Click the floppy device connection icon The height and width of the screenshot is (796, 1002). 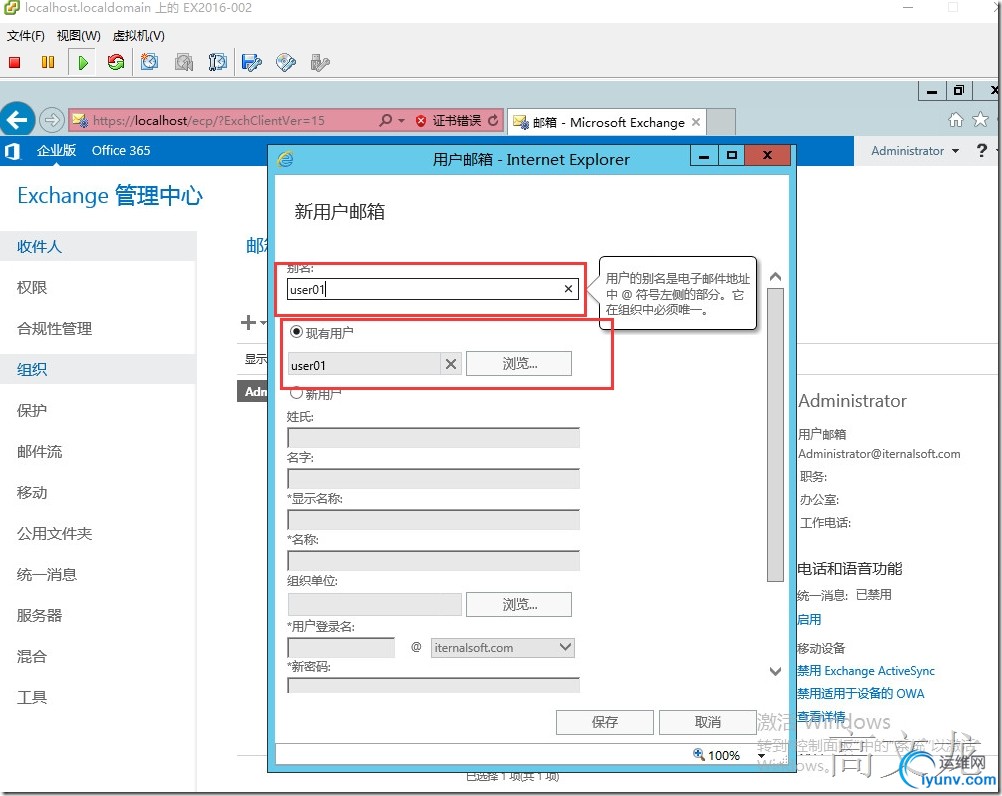(x=252, y=63)
